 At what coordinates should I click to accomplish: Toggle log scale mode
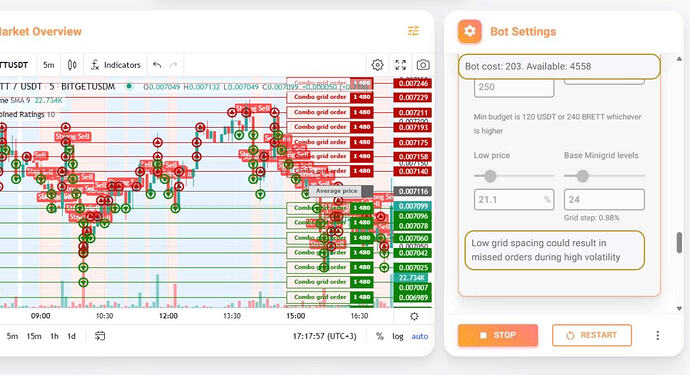tap(398, 336)
